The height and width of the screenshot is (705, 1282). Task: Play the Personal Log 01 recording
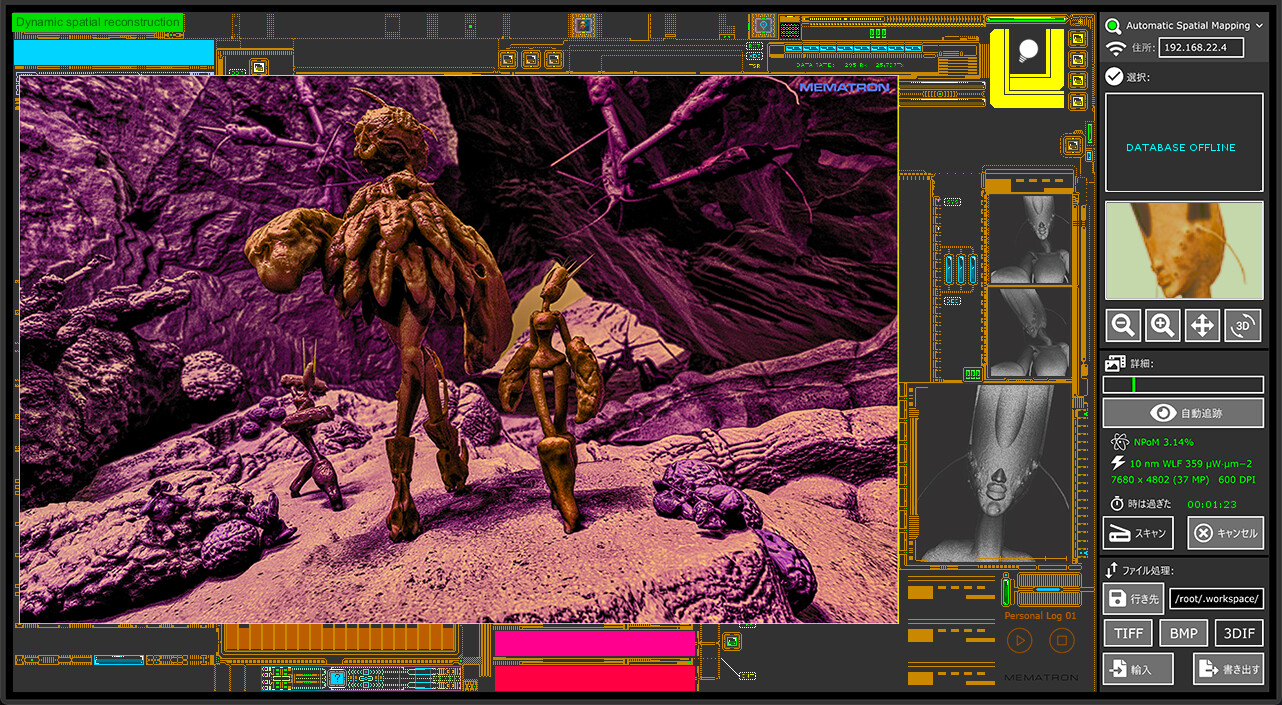(x=1019, y=640)
